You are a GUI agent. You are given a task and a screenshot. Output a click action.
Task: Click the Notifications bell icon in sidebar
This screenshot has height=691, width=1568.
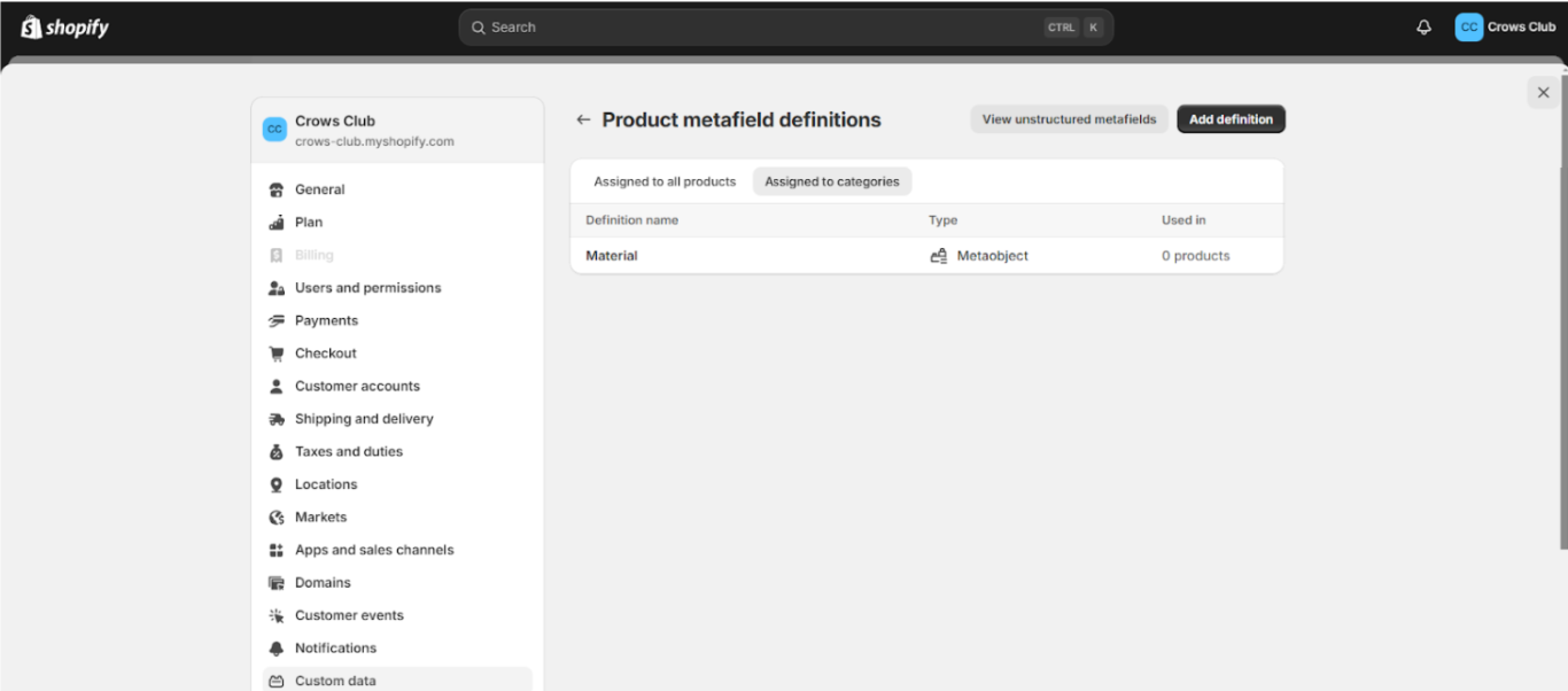[x=276, y=648]
